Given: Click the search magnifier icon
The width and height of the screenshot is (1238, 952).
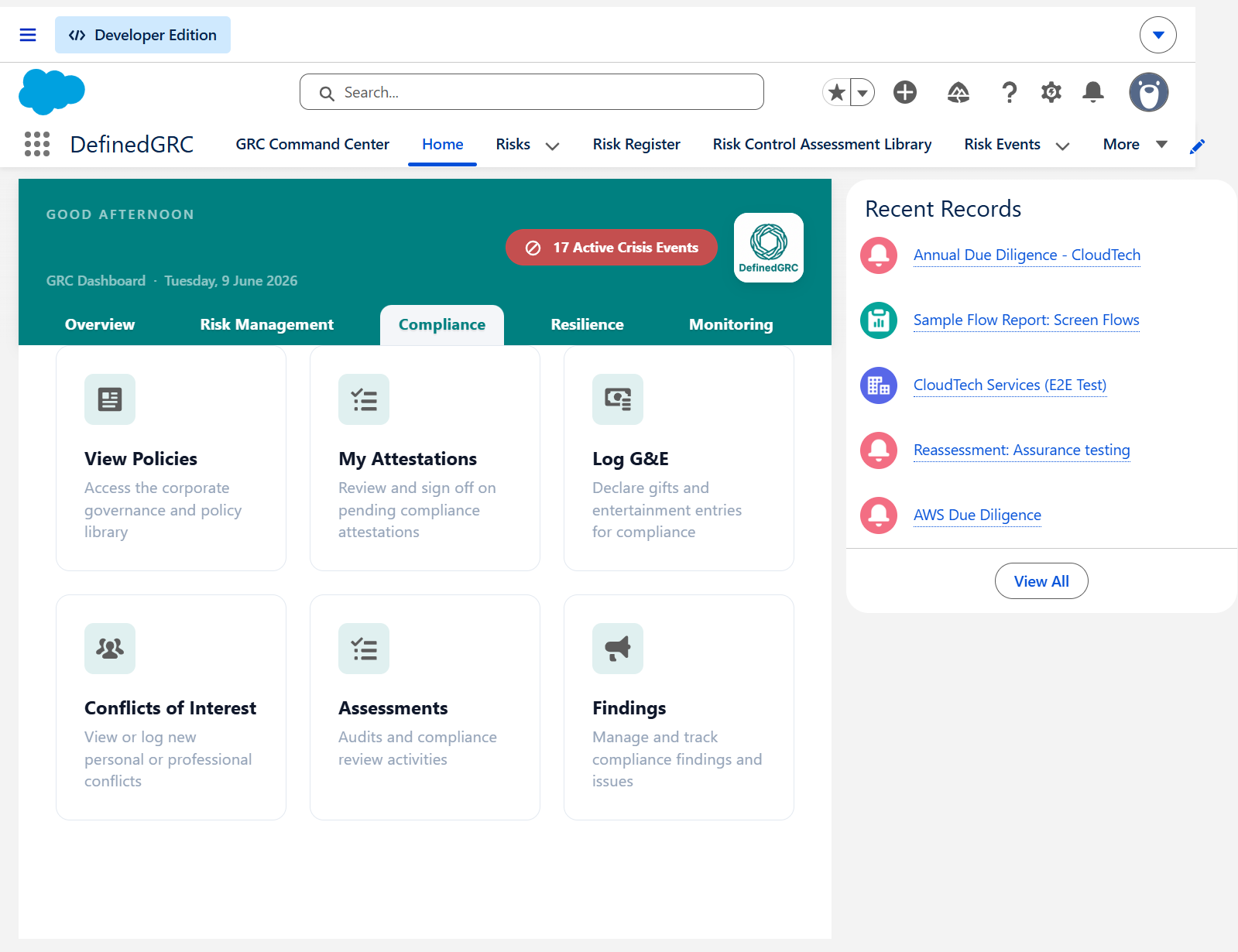Looking at the screenshot, I should [x=327, y=94].
